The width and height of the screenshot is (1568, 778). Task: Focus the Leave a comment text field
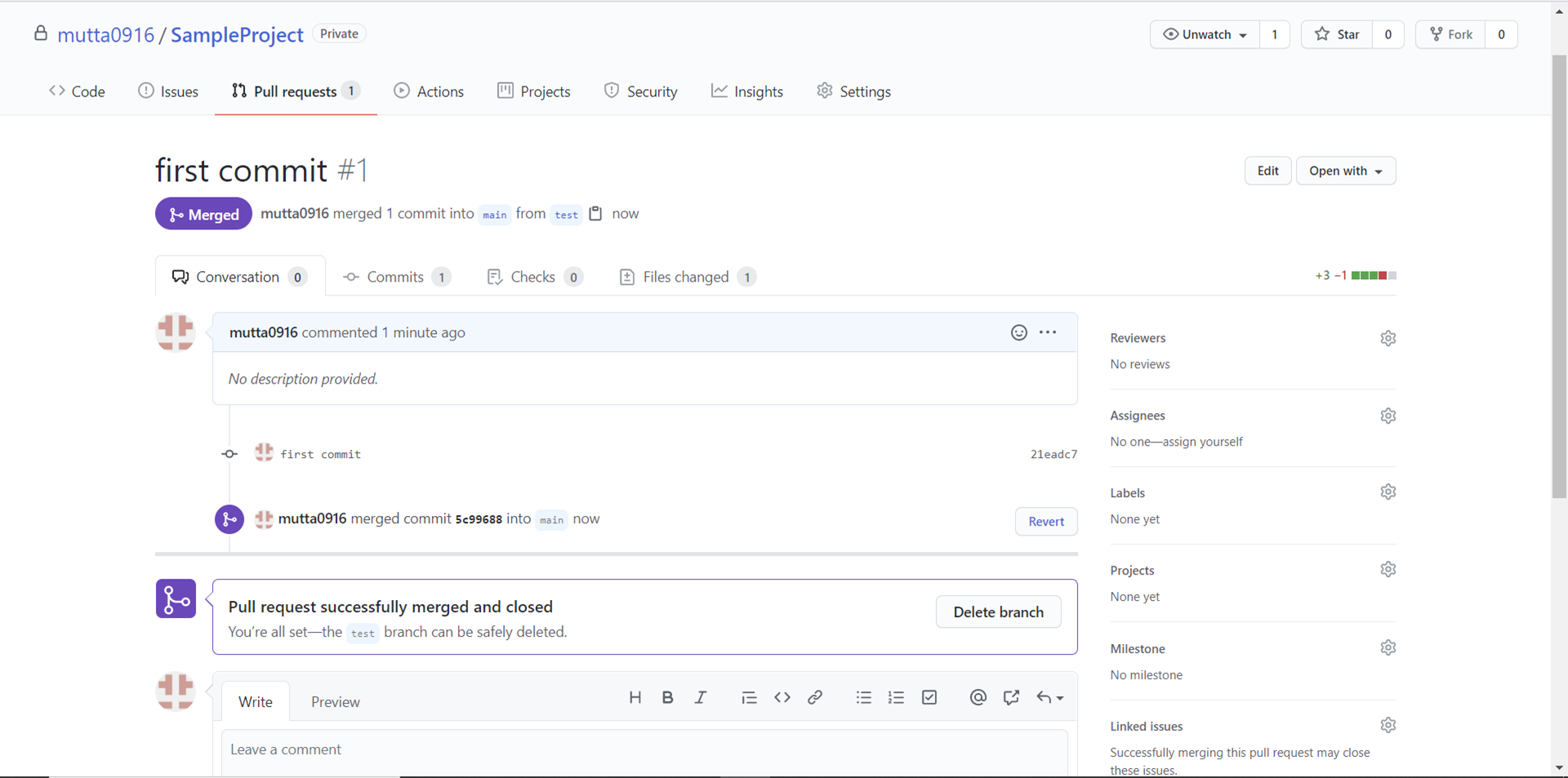coord(644,753)
